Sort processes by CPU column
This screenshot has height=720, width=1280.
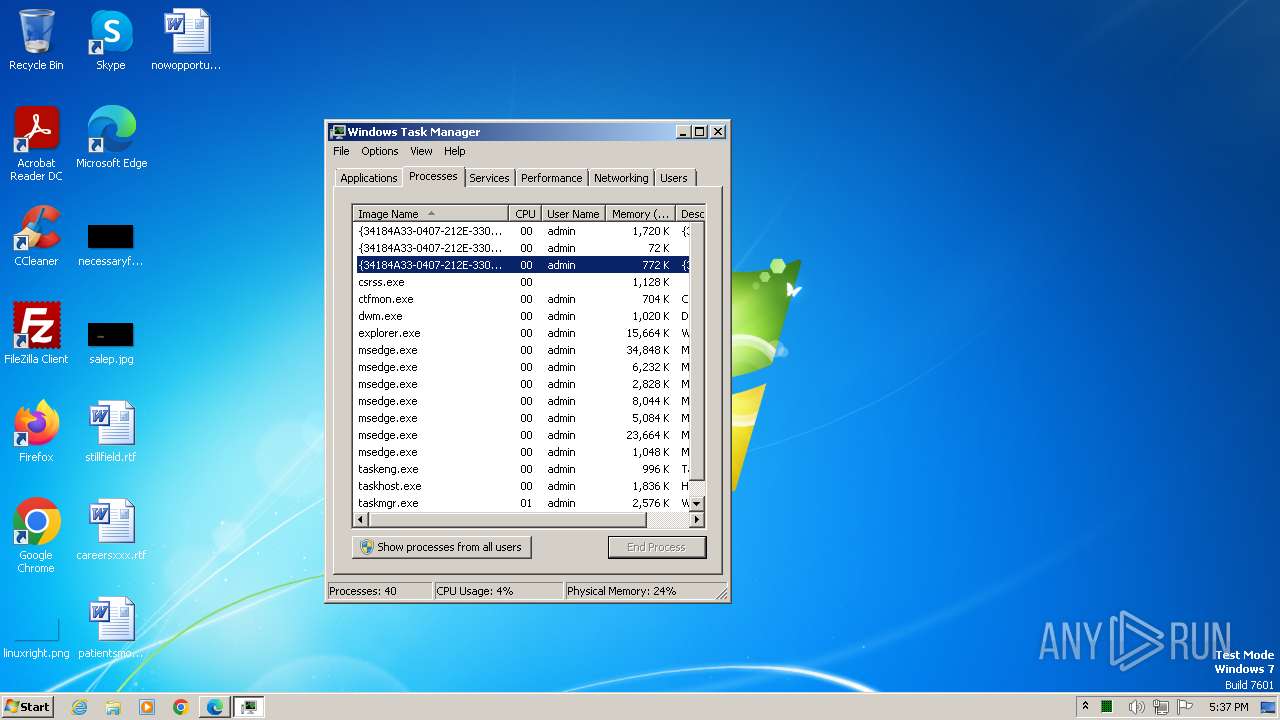tap(525, 214)
